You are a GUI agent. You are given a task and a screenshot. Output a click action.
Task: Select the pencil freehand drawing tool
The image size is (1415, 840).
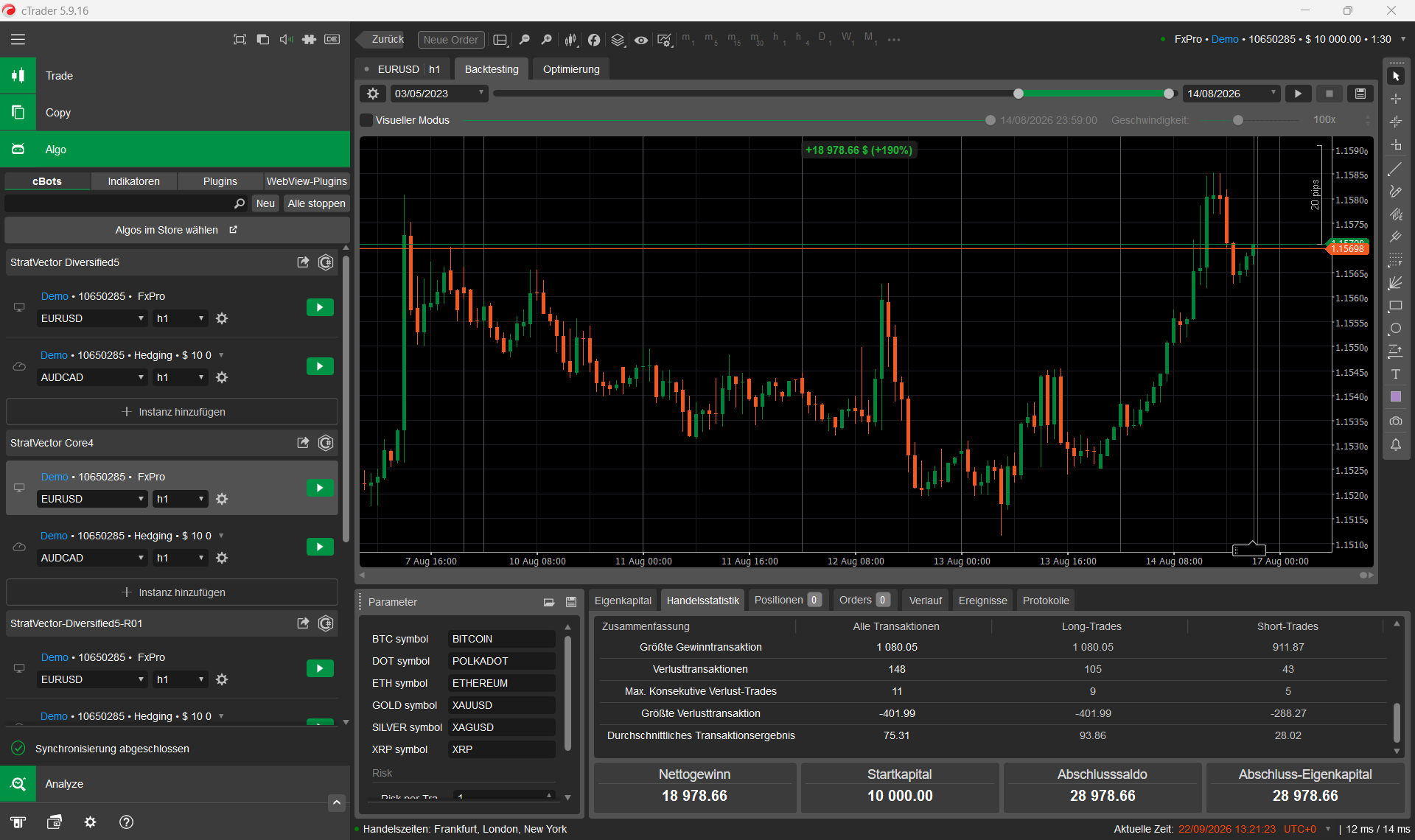pos(1396,192)
